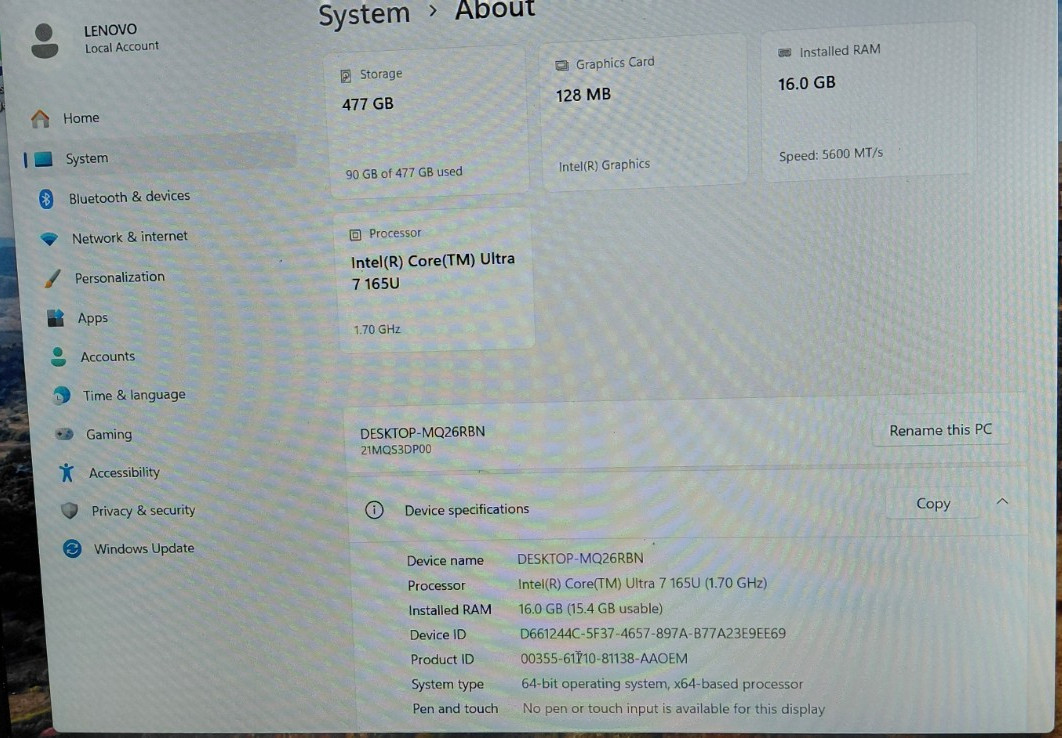This screenshot has height=738, width=1062.
Task: Click the System monitor icon in sidebar
Action: pos(43,158)
